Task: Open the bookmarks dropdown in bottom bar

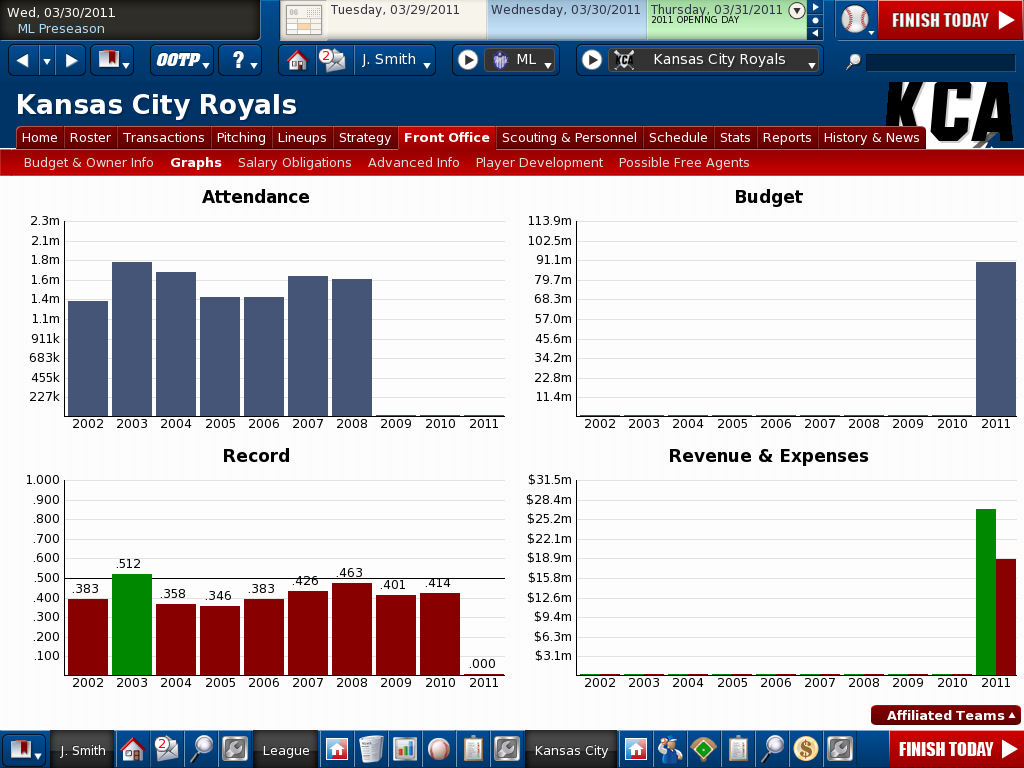Action: click(24, 749)
